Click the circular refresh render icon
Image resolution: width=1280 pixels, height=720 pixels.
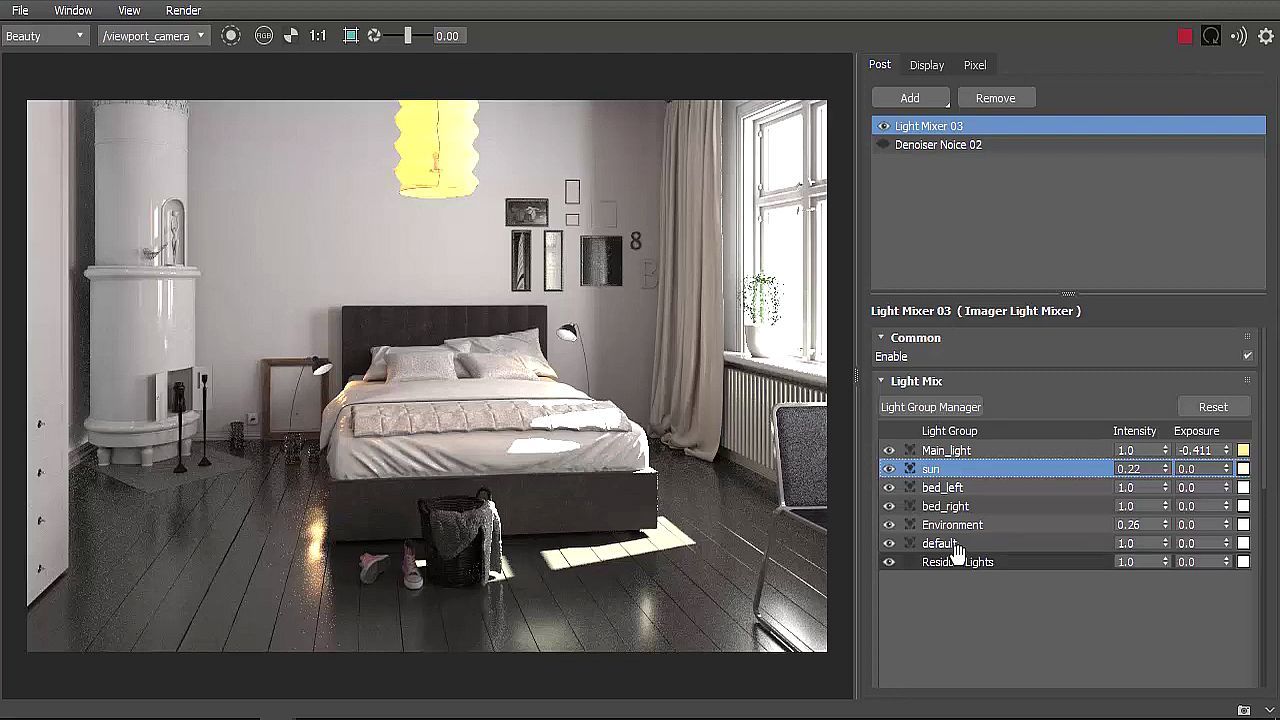(x=1211, y=37)
